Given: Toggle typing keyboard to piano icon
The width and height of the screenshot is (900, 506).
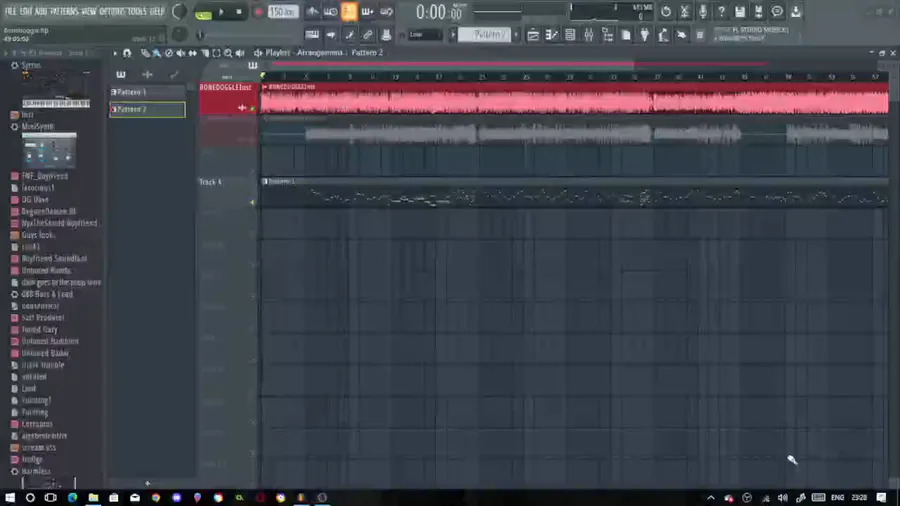Looking at the screenshot, I should click(x=312, y=35).
